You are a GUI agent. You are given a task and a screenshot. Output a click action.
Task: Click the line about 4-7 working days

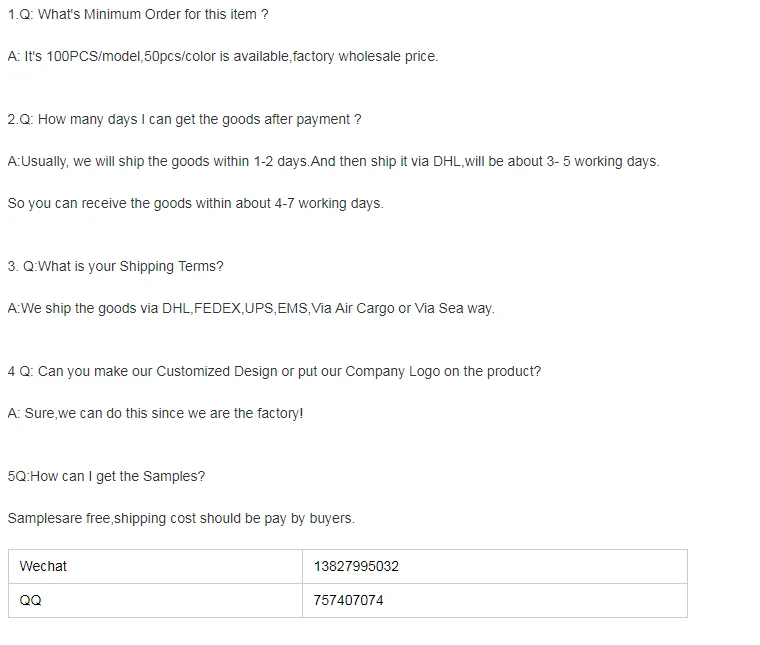(195, 204)
